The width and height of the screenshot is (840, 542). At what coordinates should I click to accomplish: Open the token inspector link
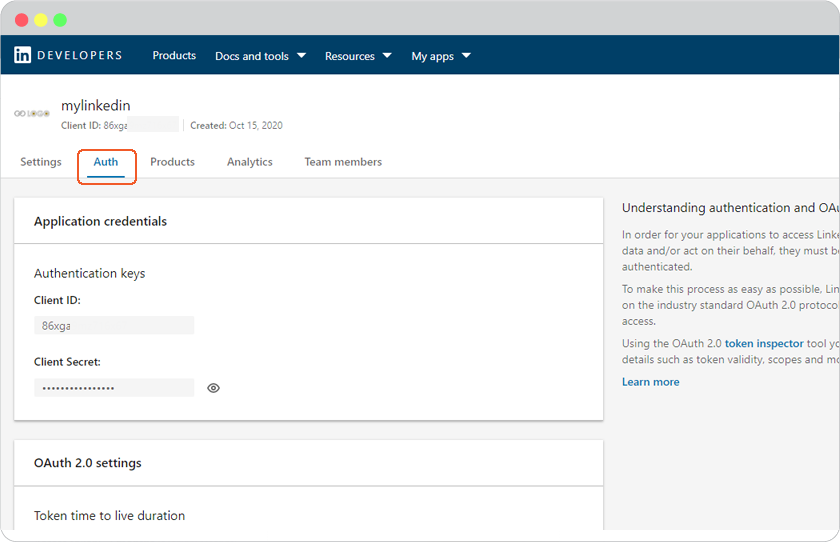764,343
